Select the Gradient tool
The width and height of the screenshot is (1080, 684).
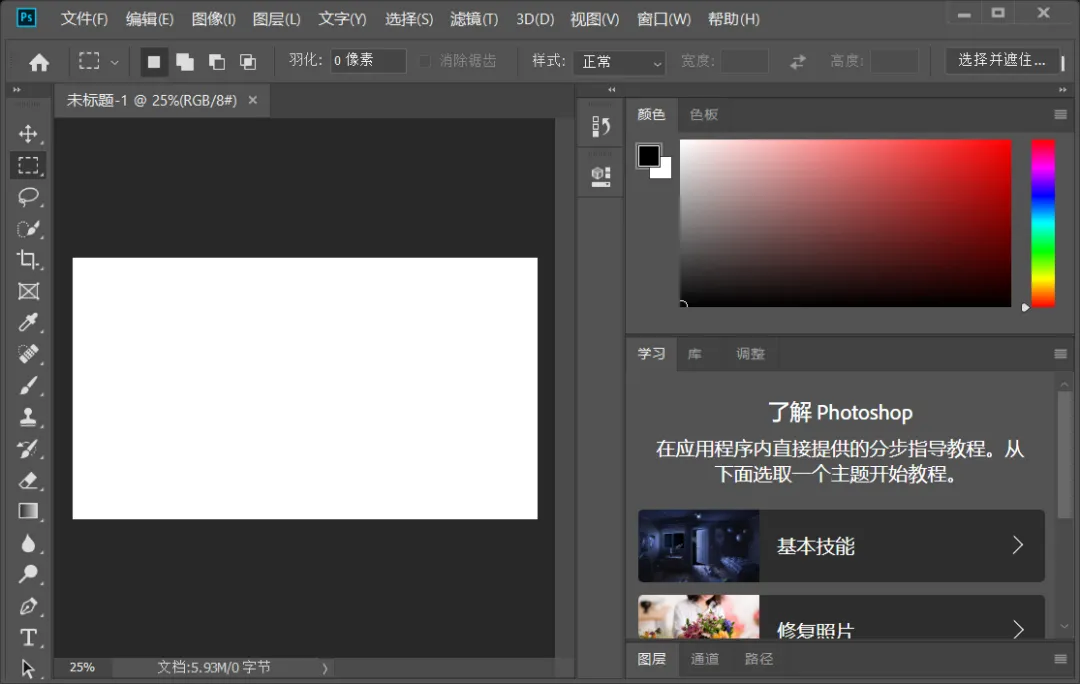[28, 511]
